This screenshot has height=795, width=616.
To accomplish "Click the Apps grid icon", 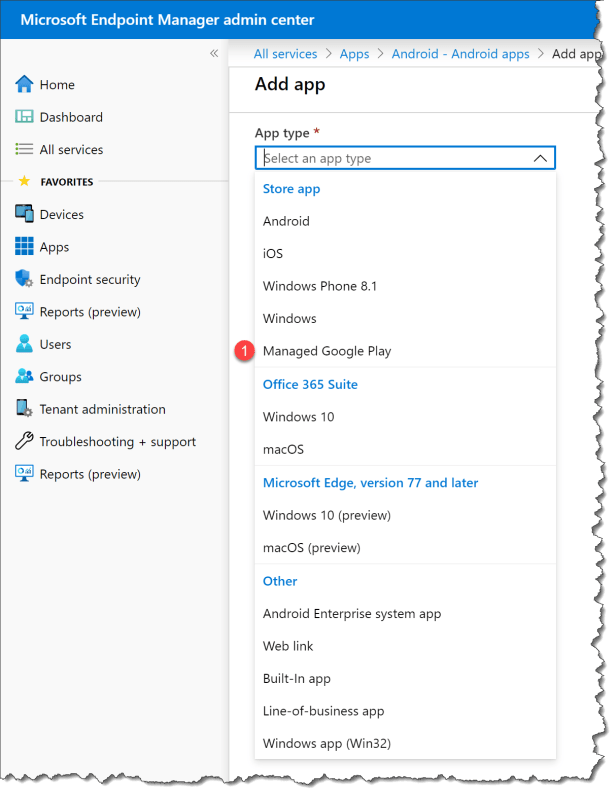I will tap(24, 246).
